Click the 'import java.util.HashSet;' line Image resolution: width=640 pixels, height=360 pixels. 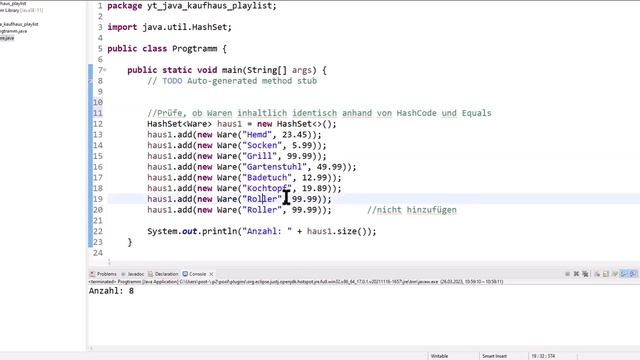(169, 27)
